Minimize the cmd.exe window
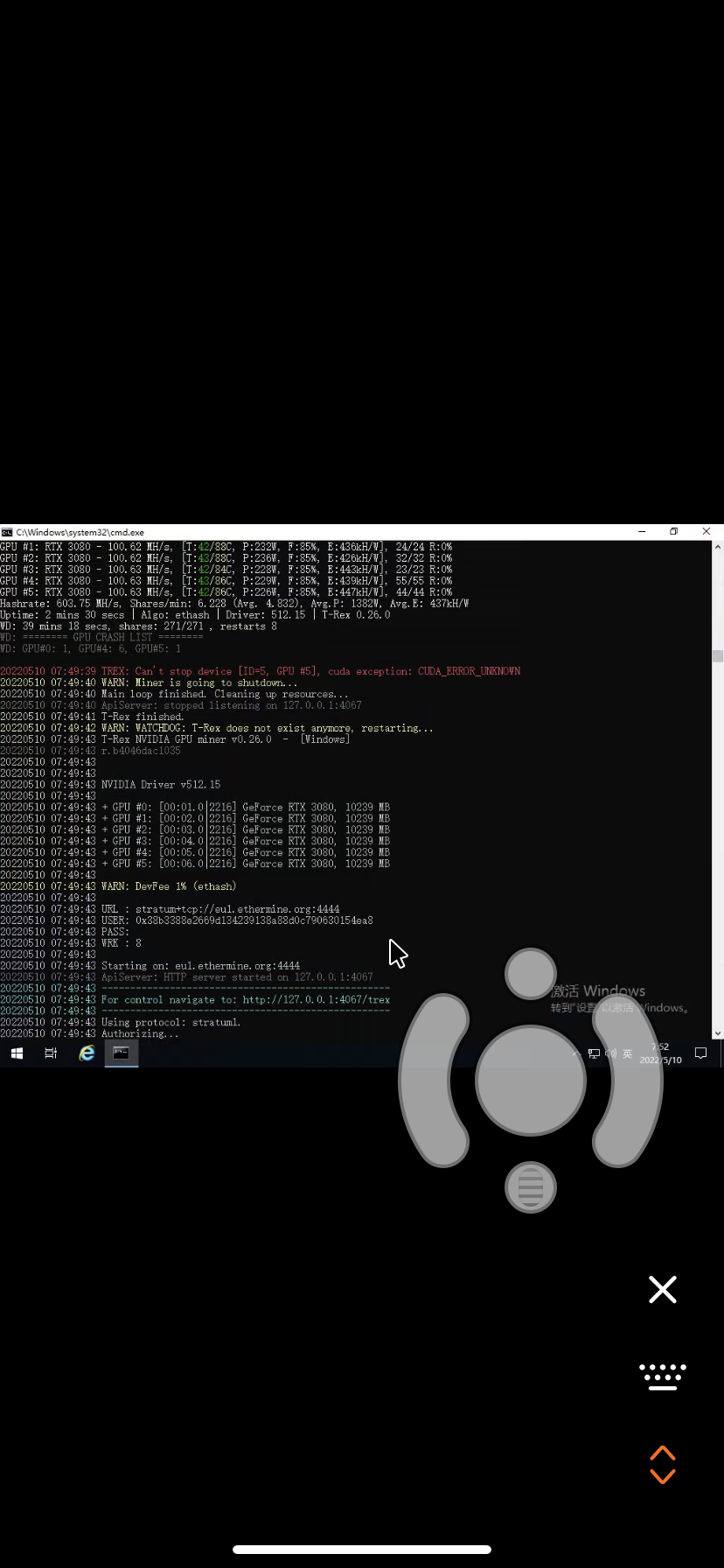The image size is (724, 1568). [x=642, y=531]
